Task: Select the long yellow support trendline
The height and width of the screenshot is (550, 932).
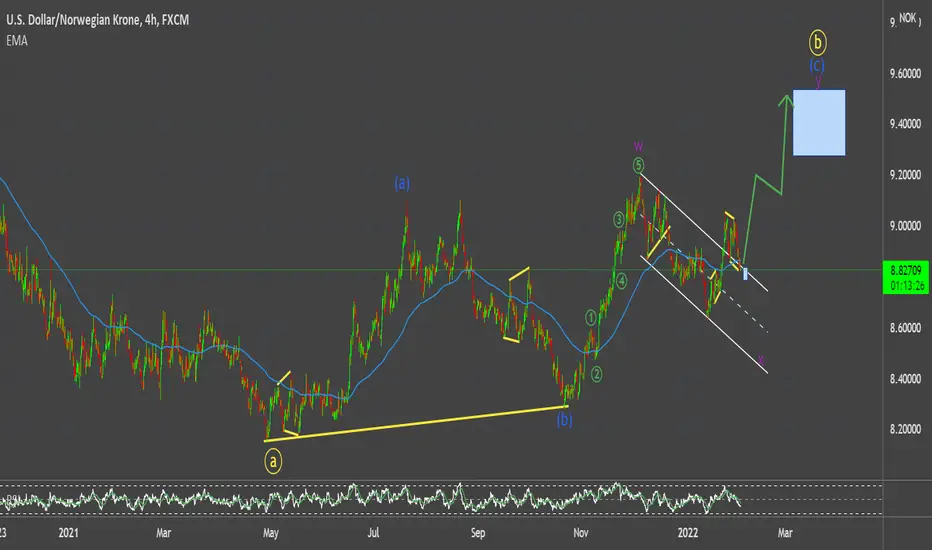Action: pyautogui.click(x=416, y=423)
